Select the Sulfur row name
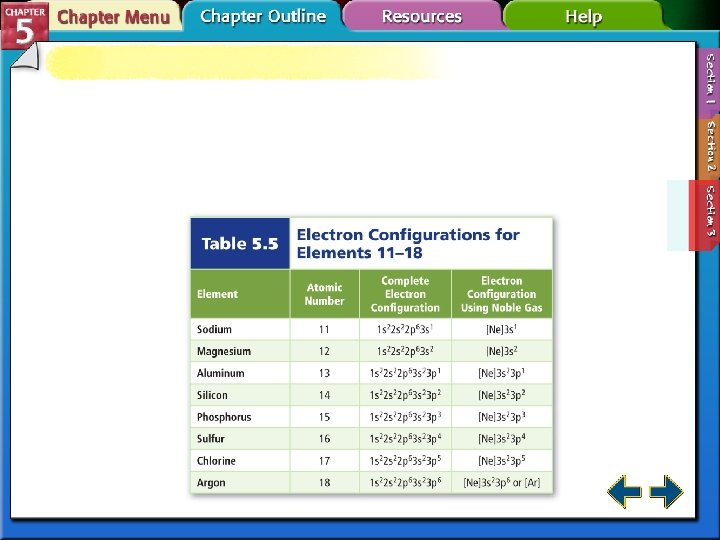720x540 pixels. tap(211, 439)
